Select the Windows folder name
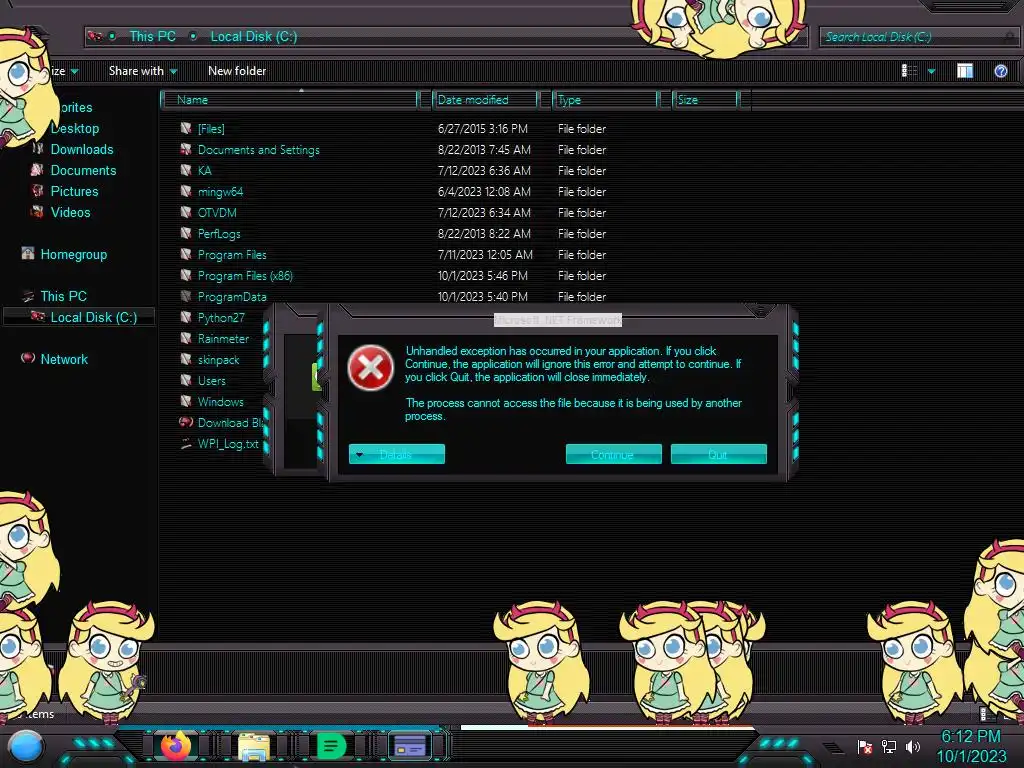This screenshot has height=768, width=1024. click(221, 402)
